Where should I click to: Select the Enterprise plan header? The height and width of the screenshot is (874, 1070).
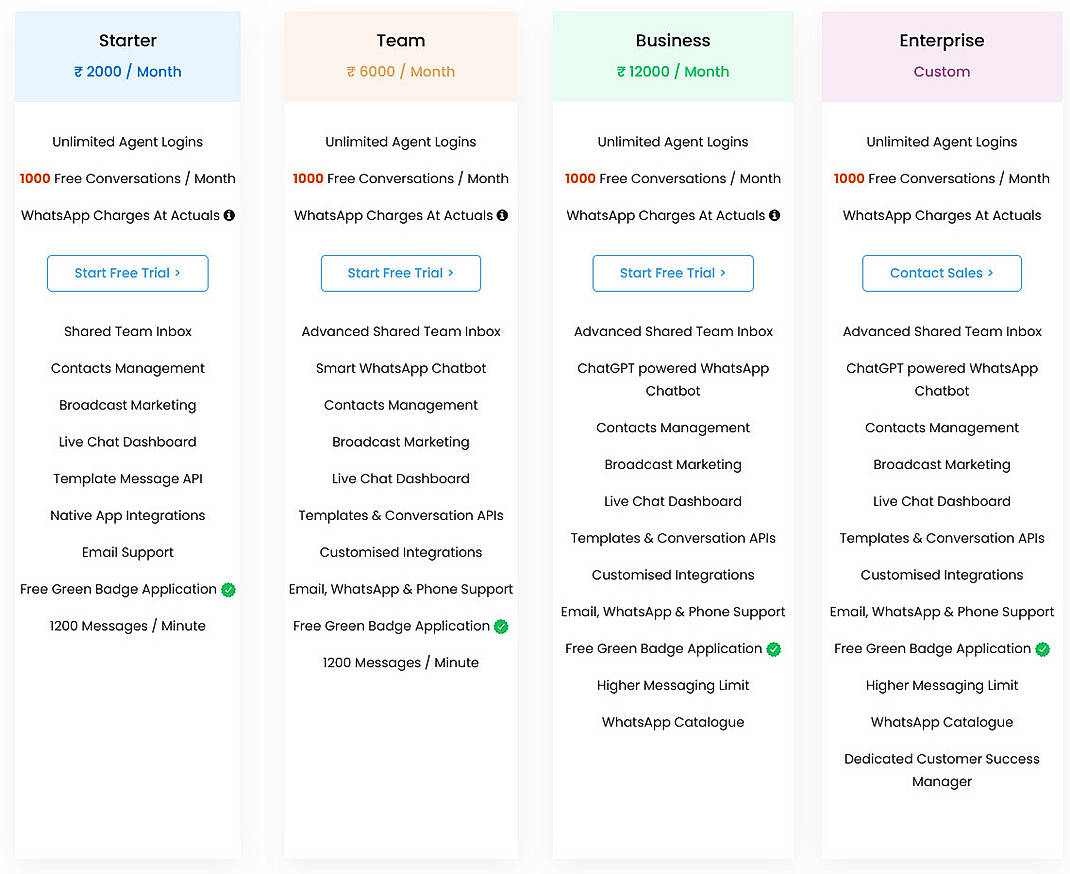[x=941, y=40]
